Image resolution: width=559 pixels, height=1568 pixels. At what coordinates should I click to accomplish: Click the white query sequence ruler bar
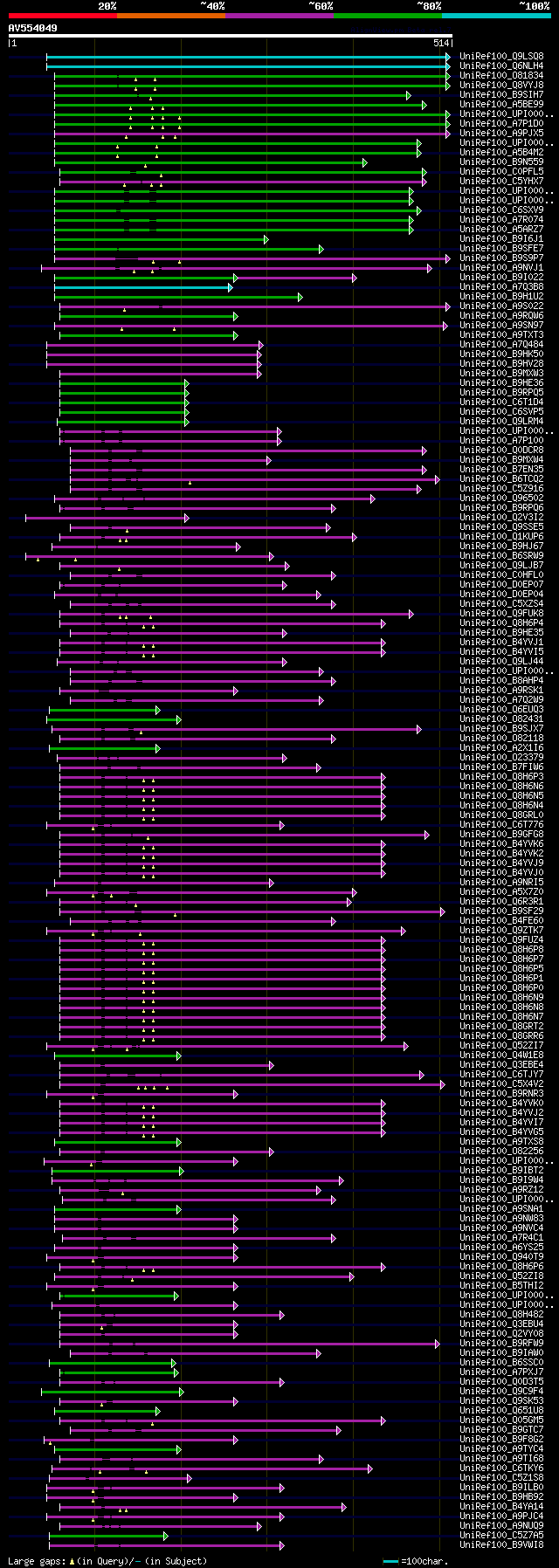tap(230, 36)
